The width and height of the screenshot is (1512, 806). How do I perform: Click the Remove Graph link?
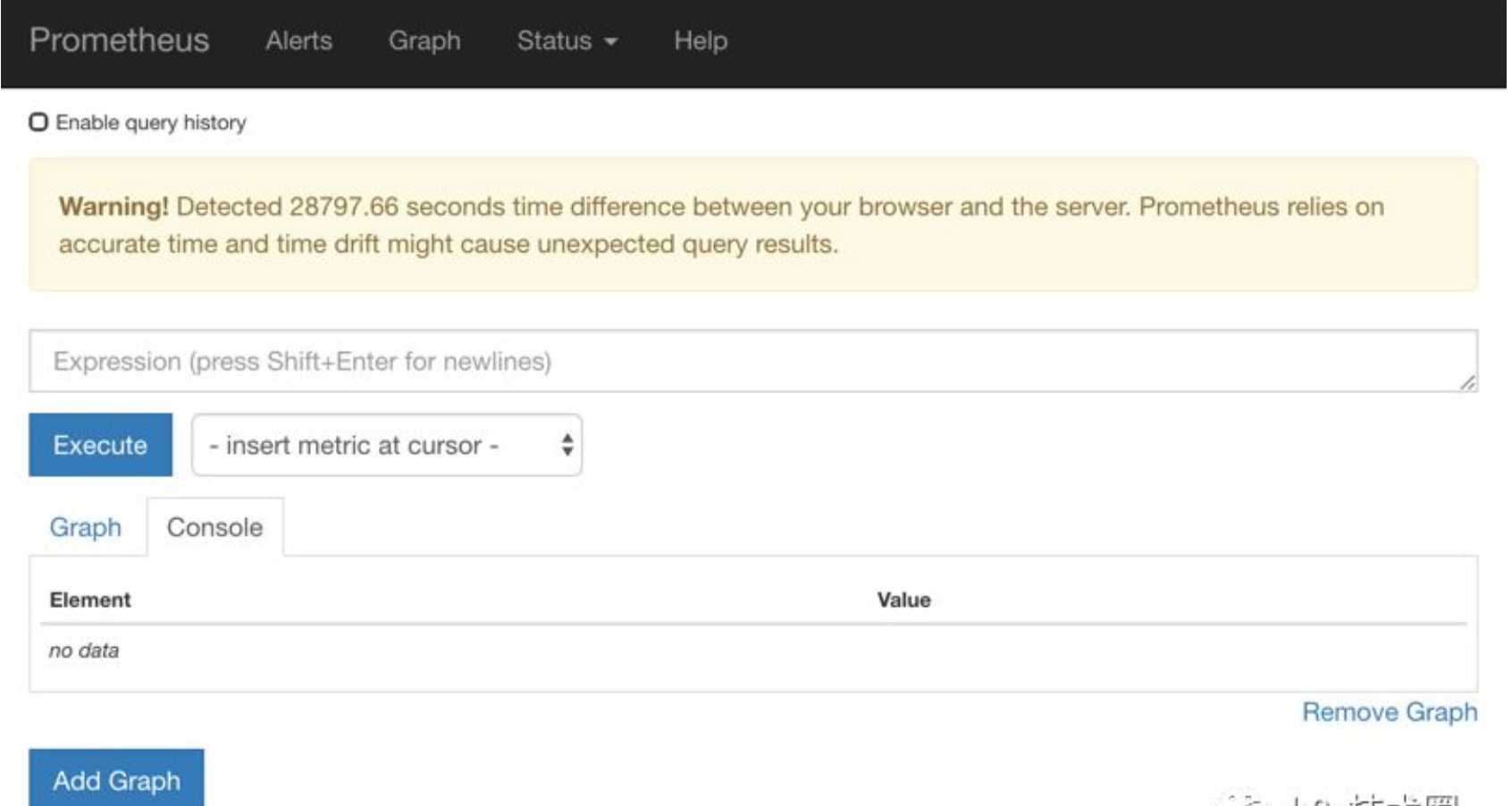click(1390, 712)
